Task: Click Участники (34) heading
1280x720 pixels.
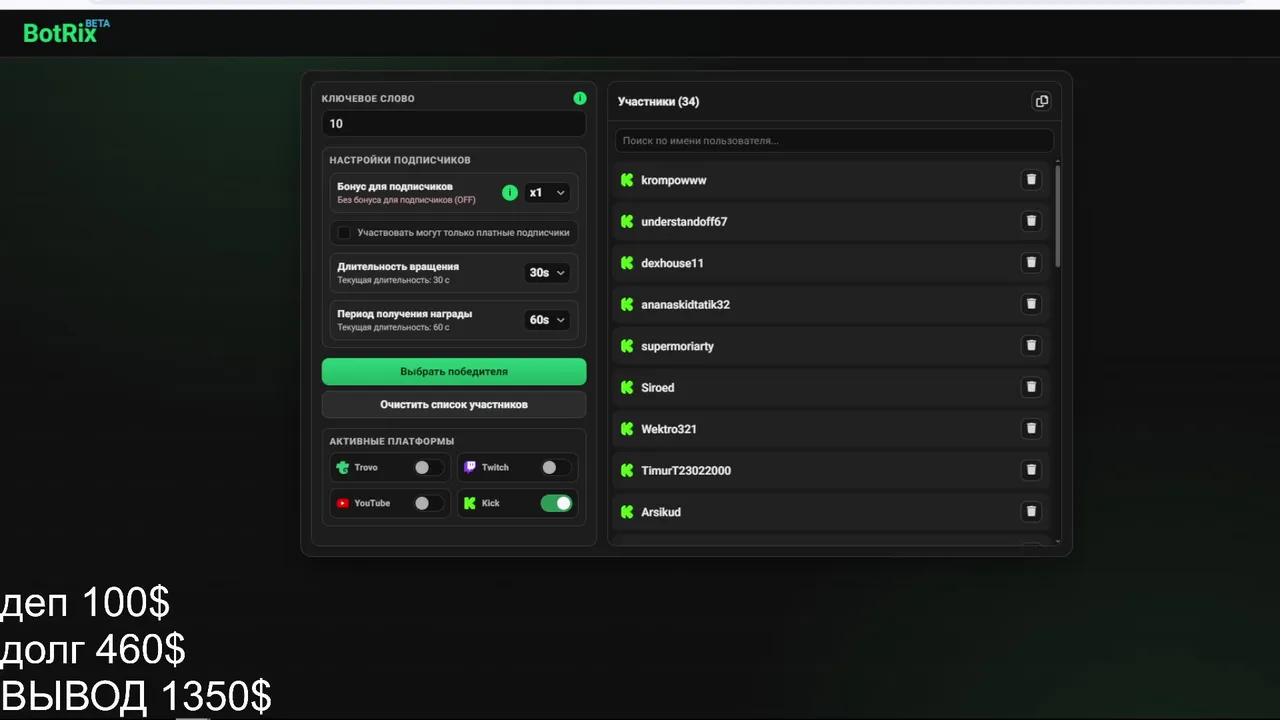Action: pos(658,101)
